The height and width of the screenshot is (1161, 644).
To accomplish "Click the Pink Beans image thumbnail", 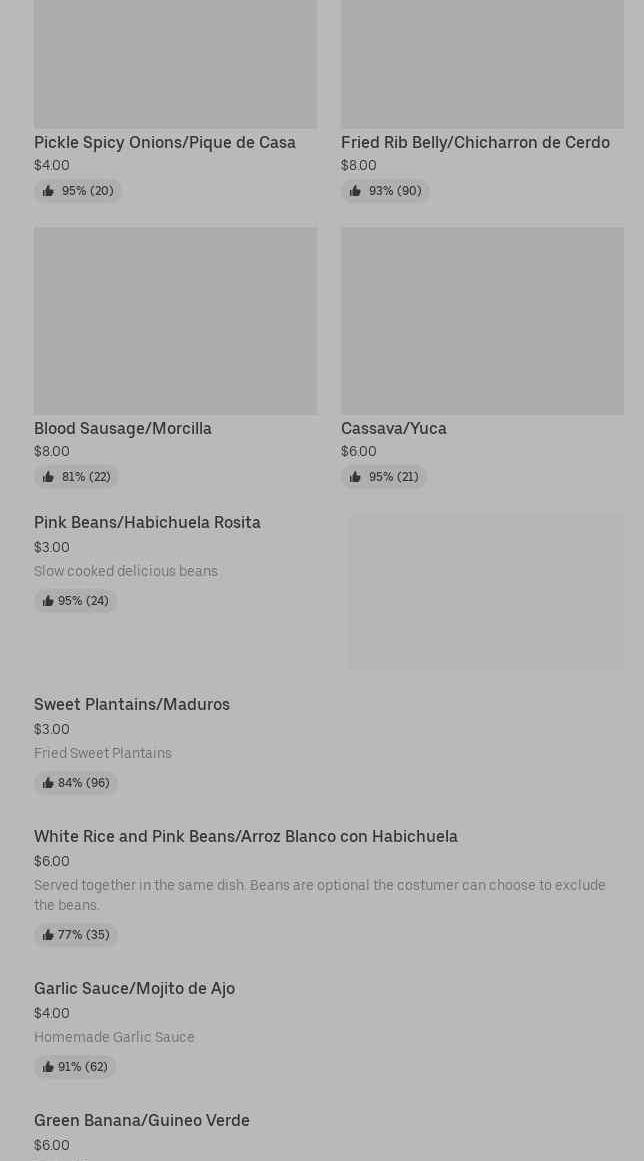I will [x=486, y=592].
